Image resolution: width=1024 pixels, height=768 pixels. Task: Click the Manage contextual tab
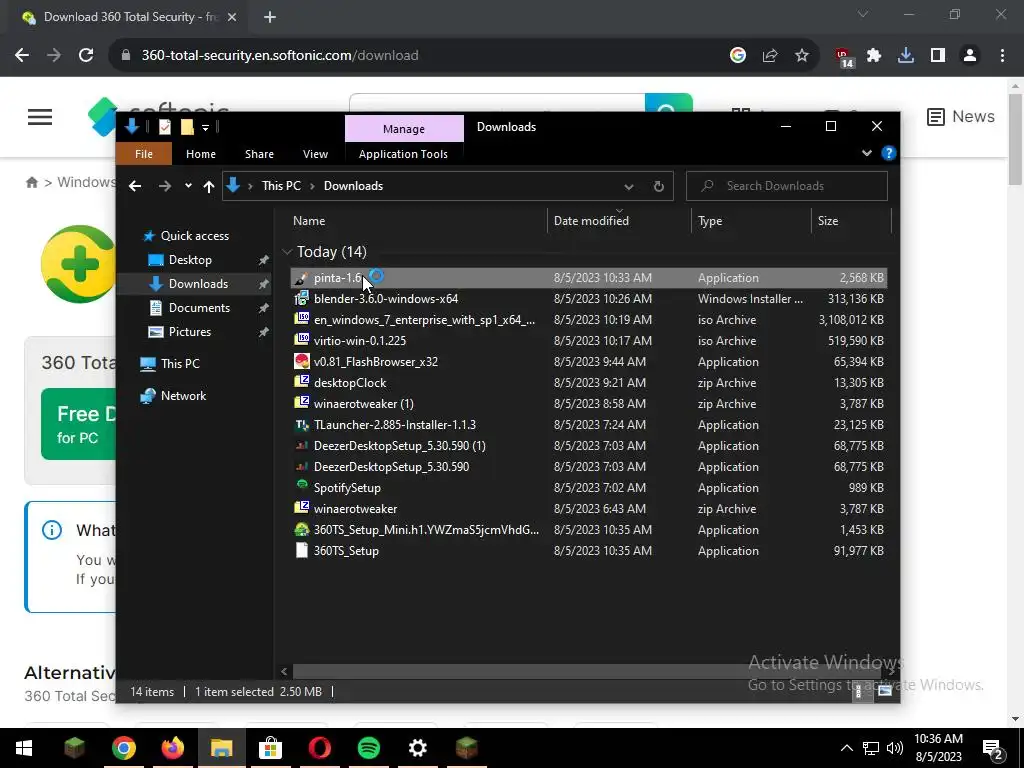404,129
